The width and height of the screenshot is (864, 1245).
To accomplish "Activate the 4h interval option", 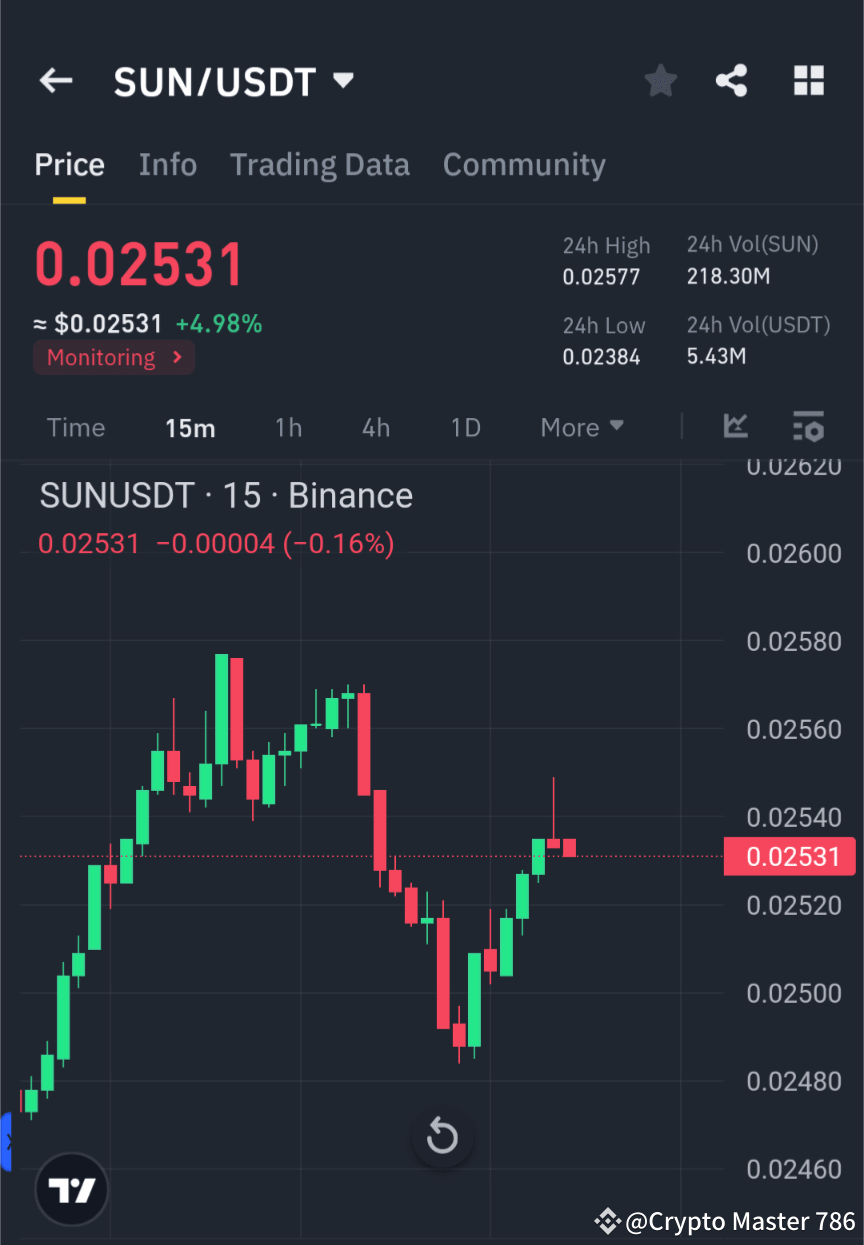I will (375, 427).
